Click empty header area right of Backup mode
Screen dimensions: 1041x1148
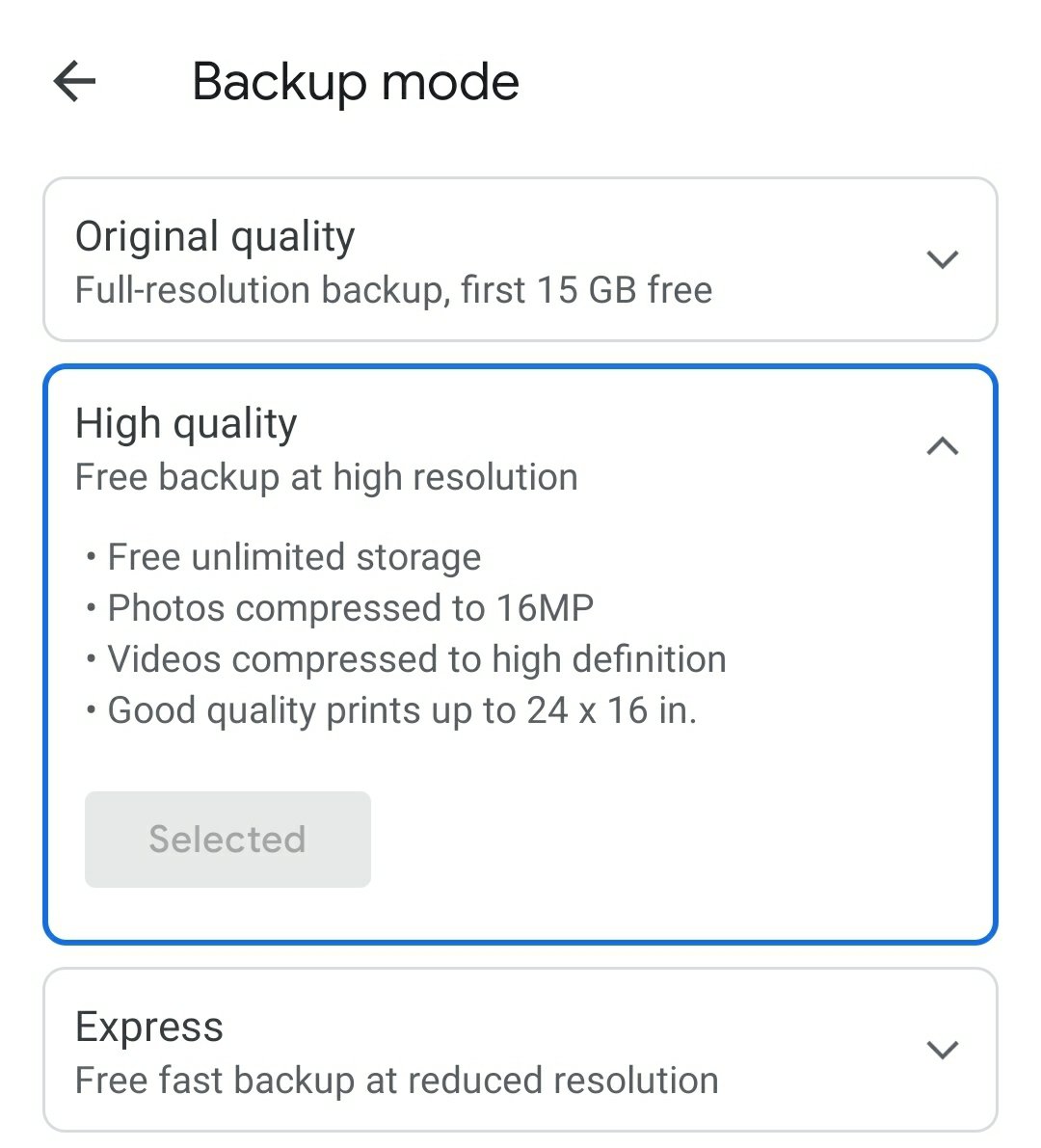771,82
